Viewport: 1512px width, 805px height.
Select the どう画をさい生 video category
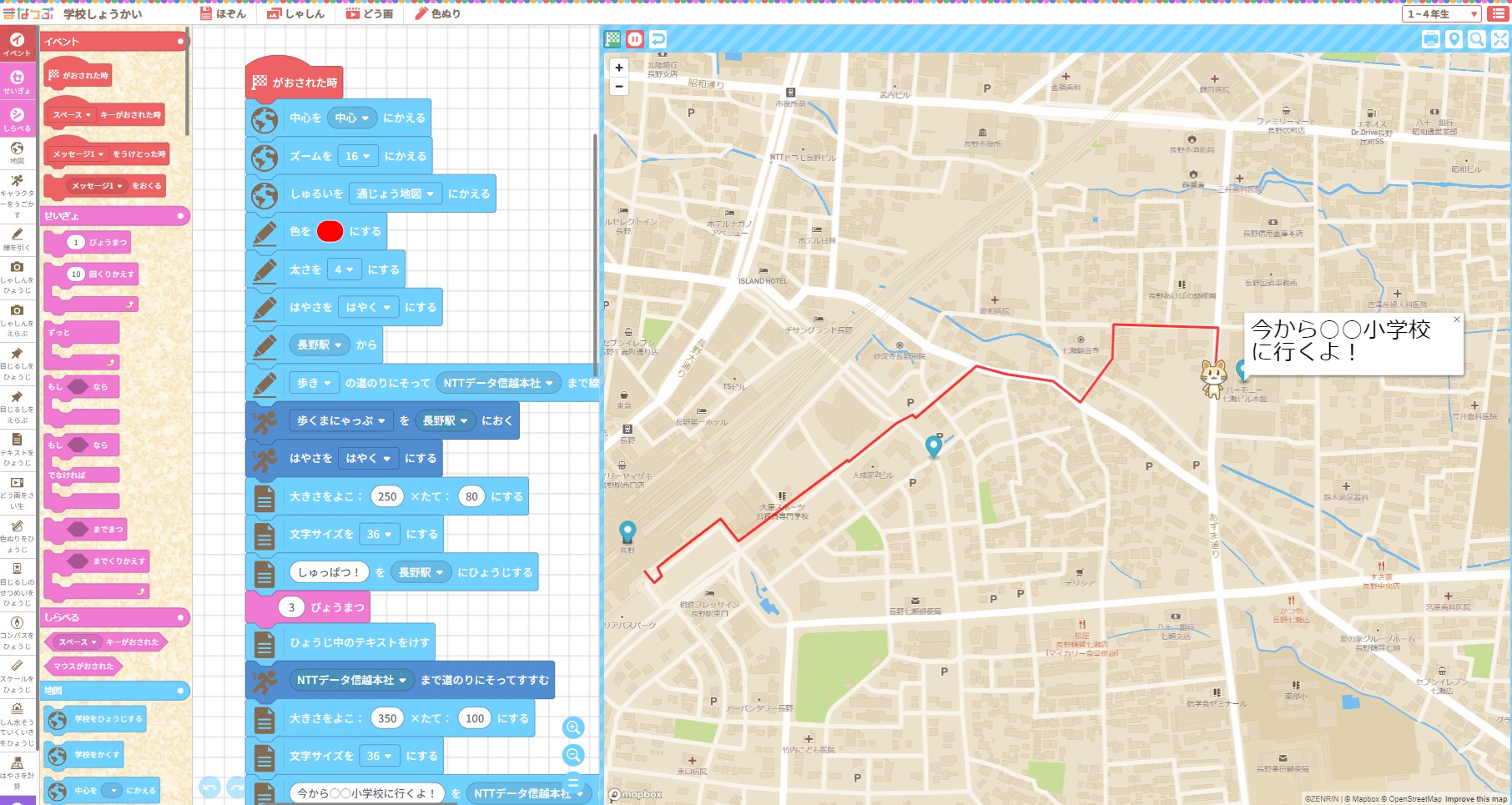tap(17, 493)
